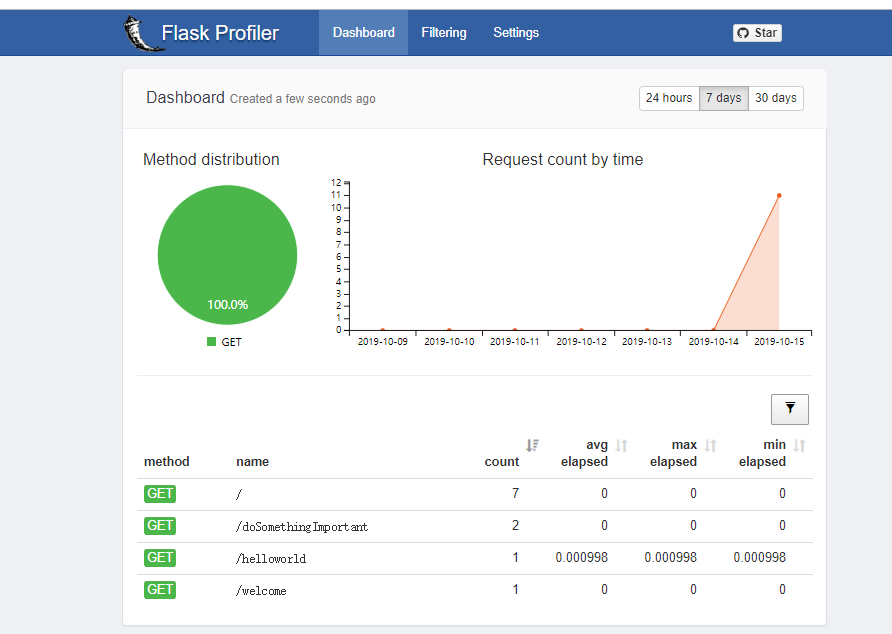Screen dimensions: 892x634
Task: Click the 100.0% pie chart label
Action: pyautogui.click(x=228, y=305)
